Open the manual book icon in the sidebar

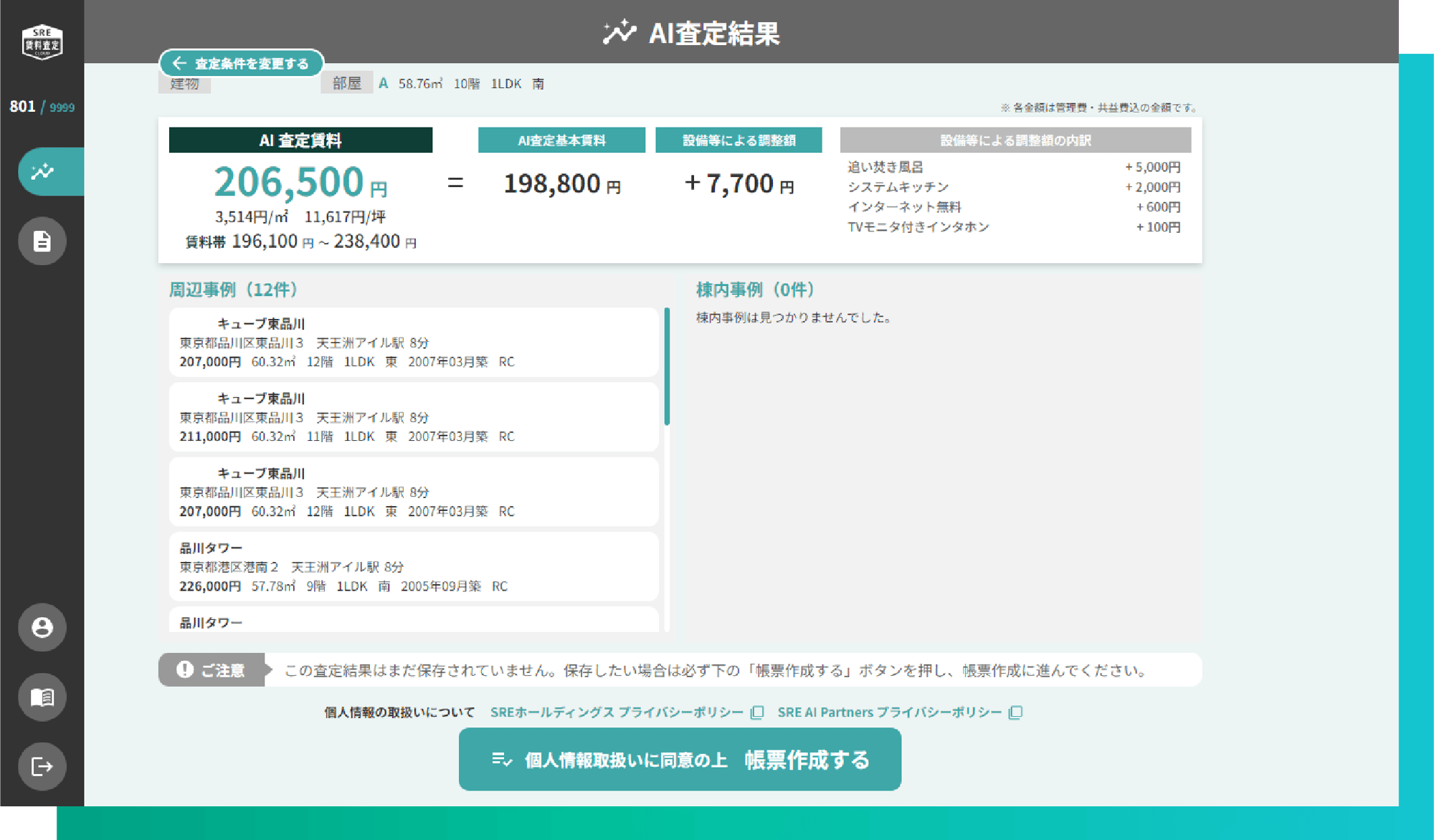(41, 696)
